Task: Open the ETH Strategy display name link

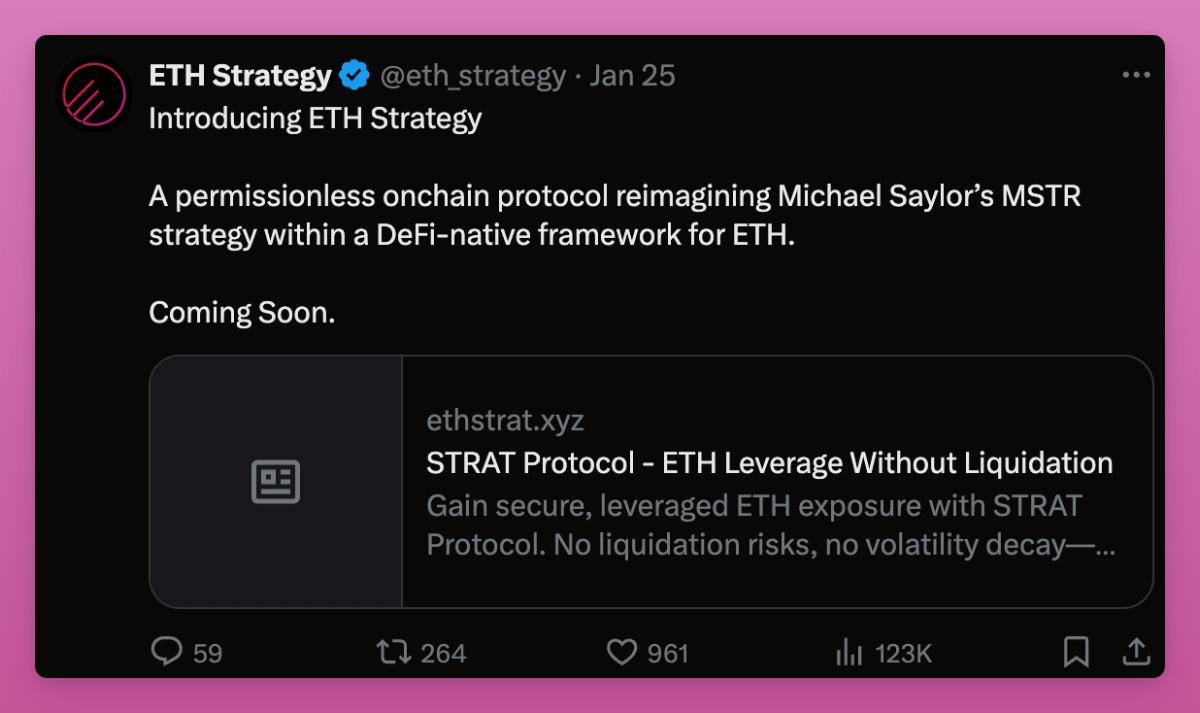Action: click(240, 76)
